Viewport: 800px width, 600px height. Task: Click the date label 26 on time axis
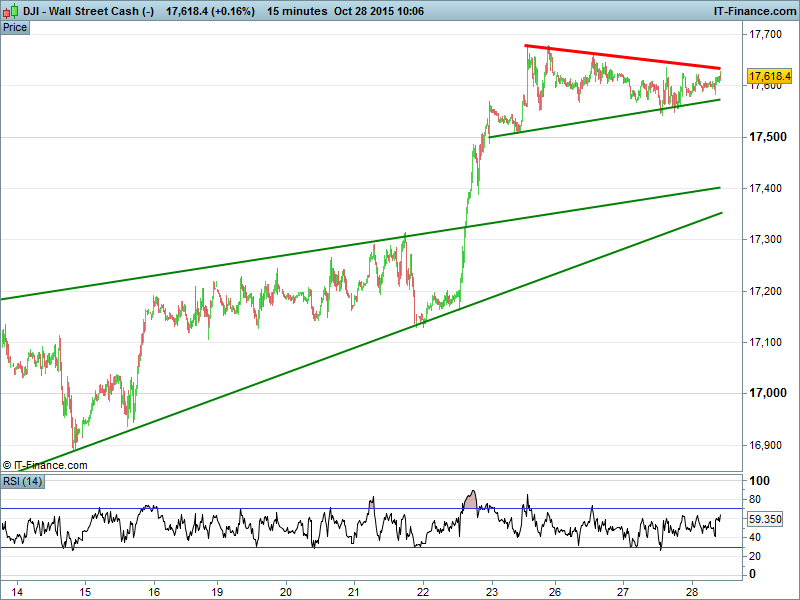(555, 590)
